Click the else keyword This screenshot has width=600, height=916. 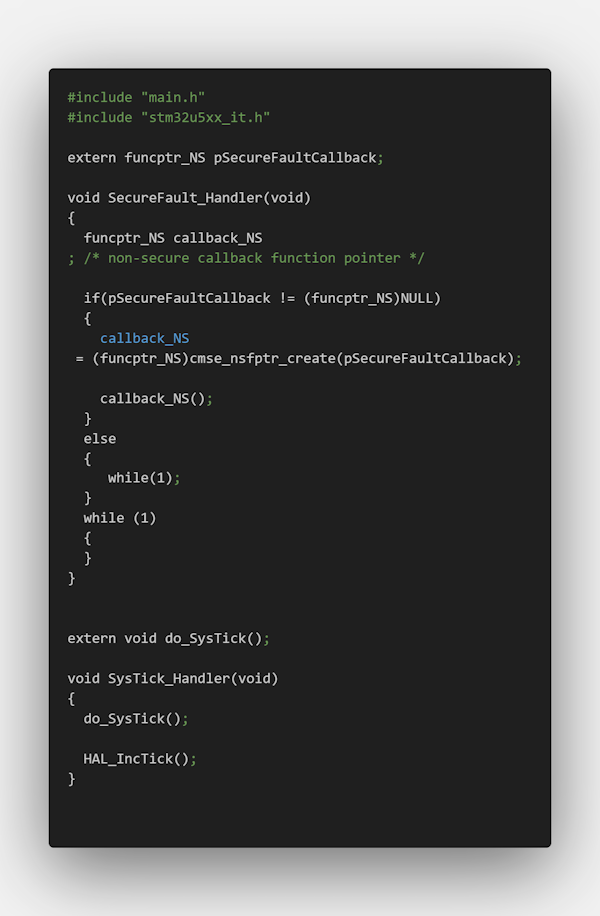(100, 438)
